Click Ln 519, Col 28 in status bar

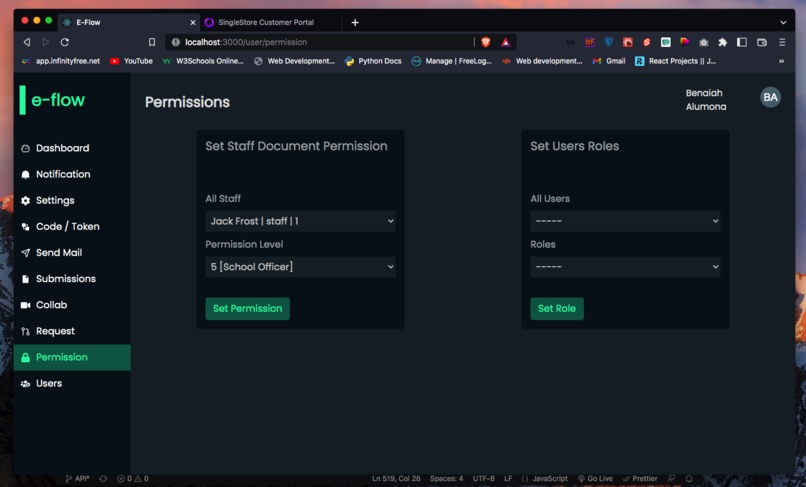(396, 479)
